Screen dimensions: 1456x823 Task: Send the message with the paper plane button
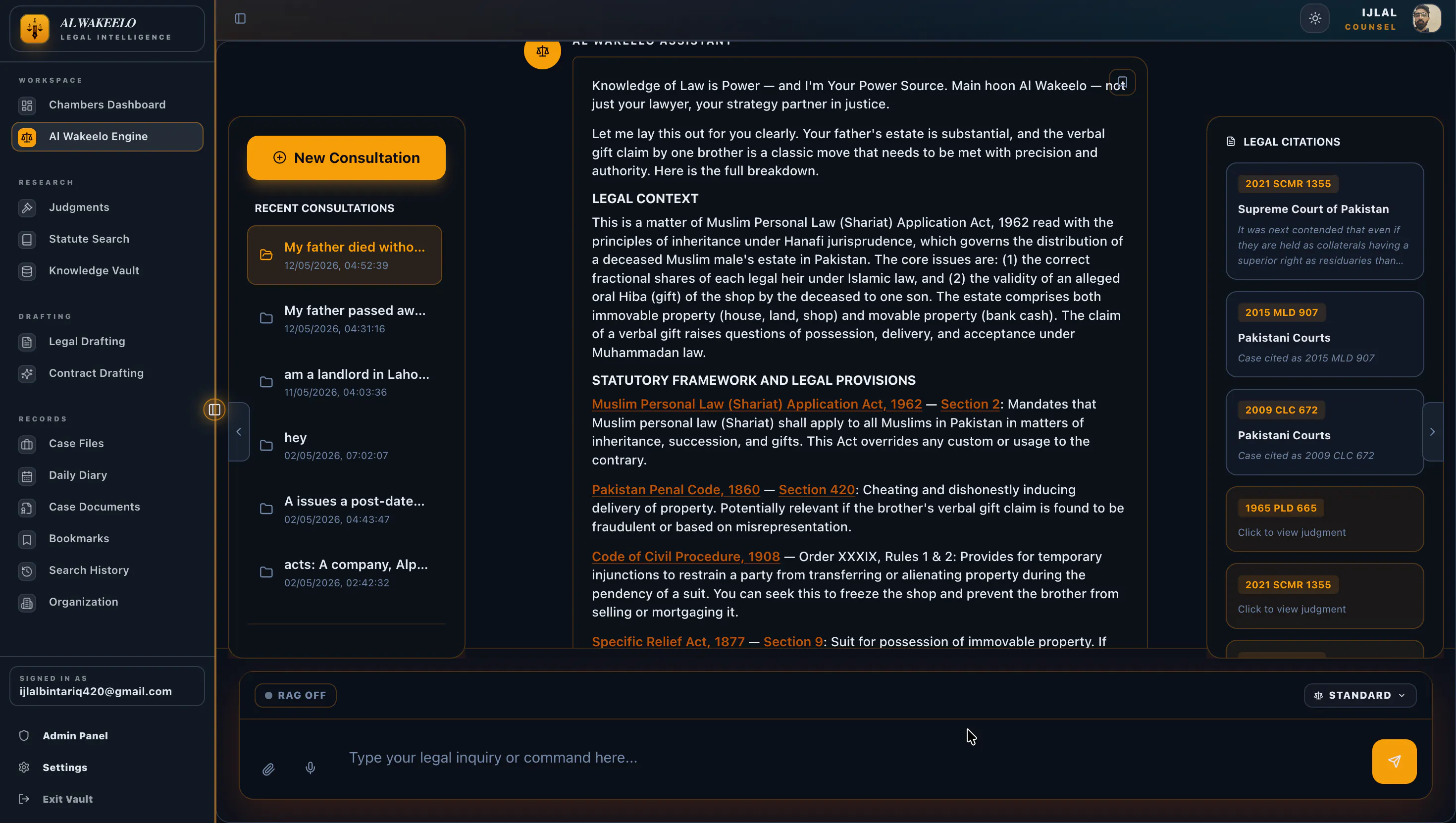coord(1394,762)
